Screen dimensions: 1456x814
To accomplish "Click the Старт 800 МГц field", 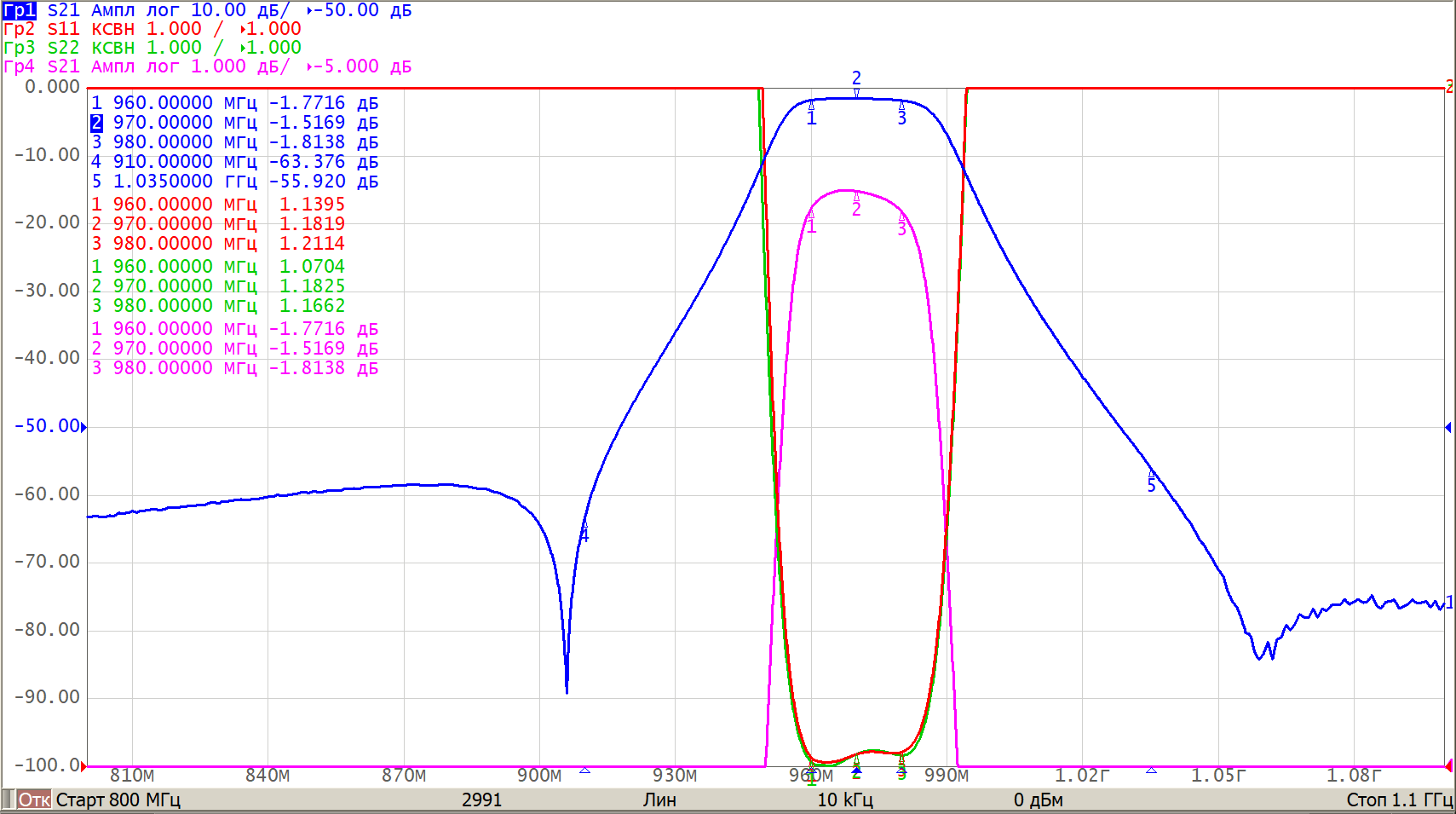I will point(118,800).
